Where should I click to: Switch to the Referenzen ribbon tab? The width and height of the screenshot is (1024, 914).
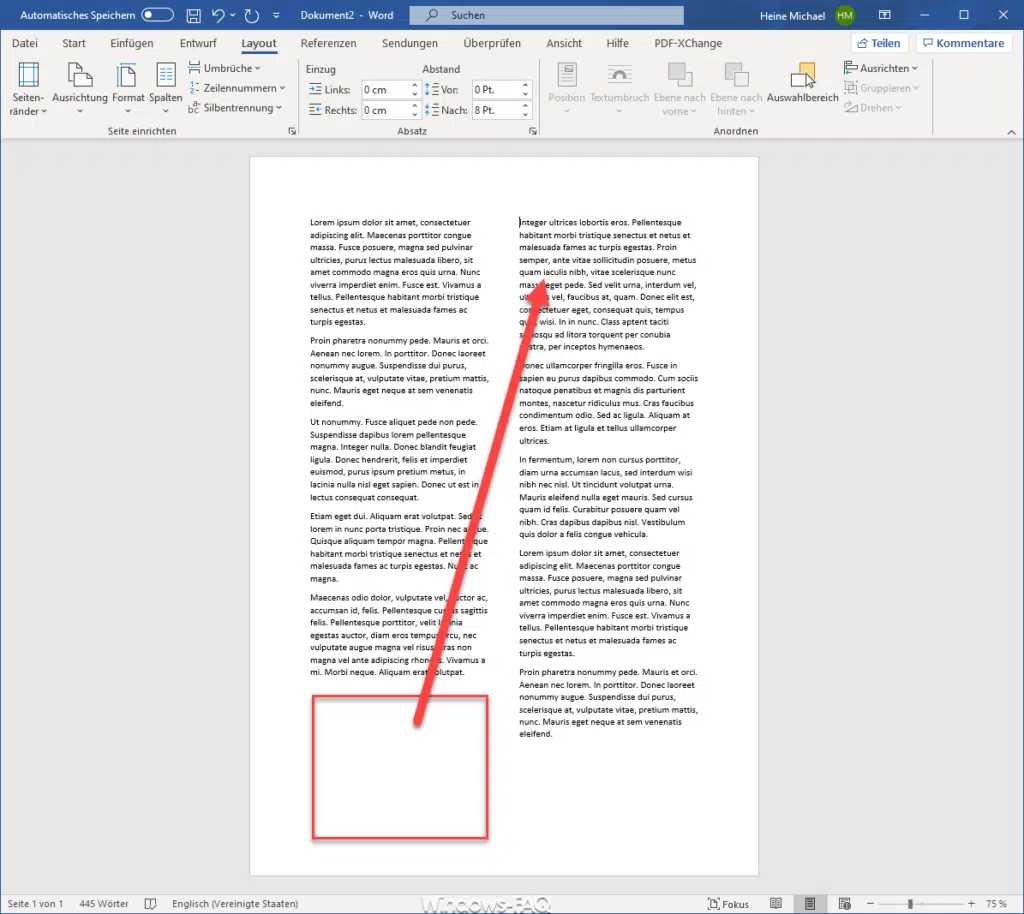pos(328,43)
